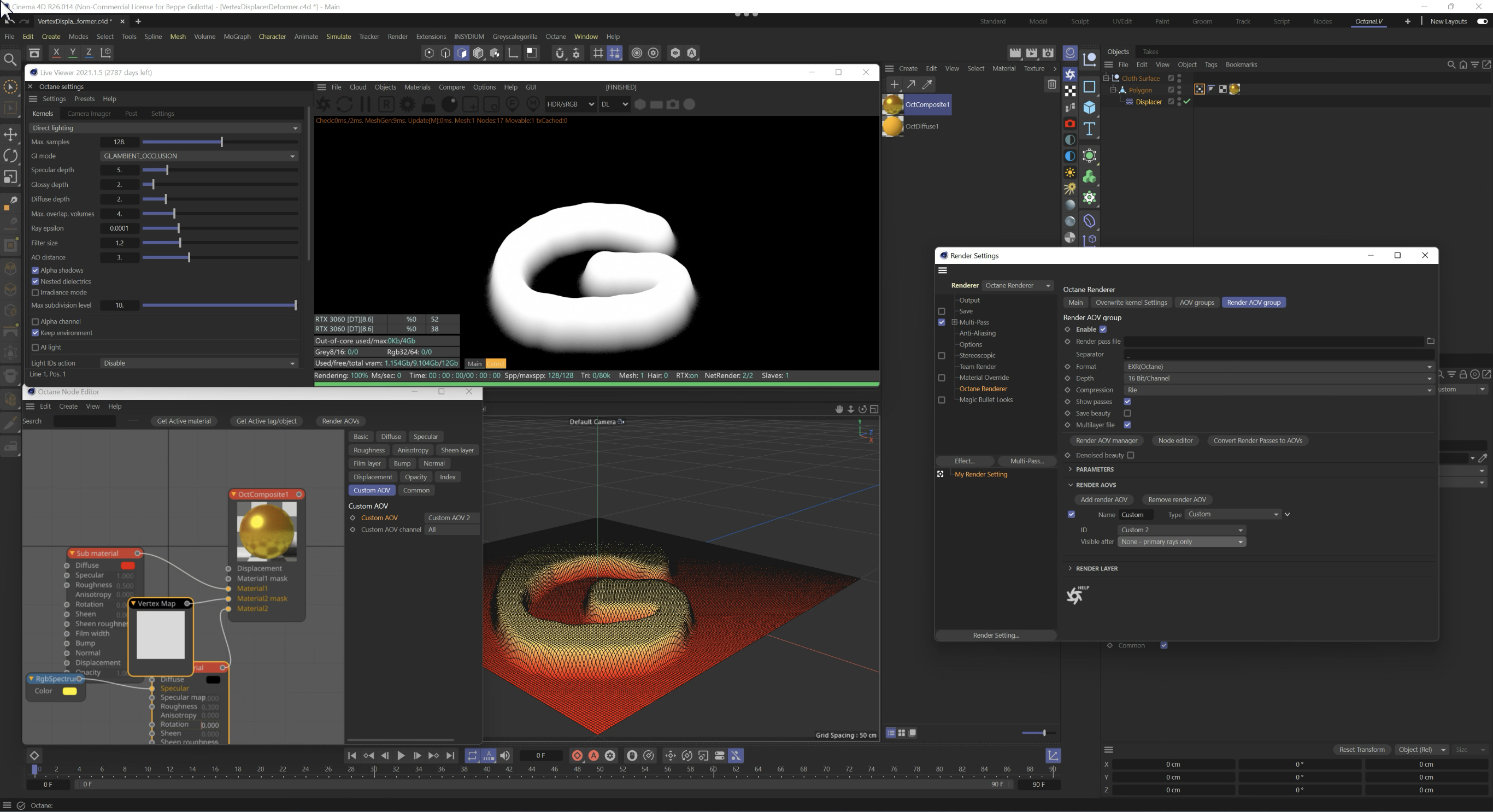The width and height of the screenshot is (1493, 812).
Task: Select the Rotate tool in left toolbar
Action: 10,155
